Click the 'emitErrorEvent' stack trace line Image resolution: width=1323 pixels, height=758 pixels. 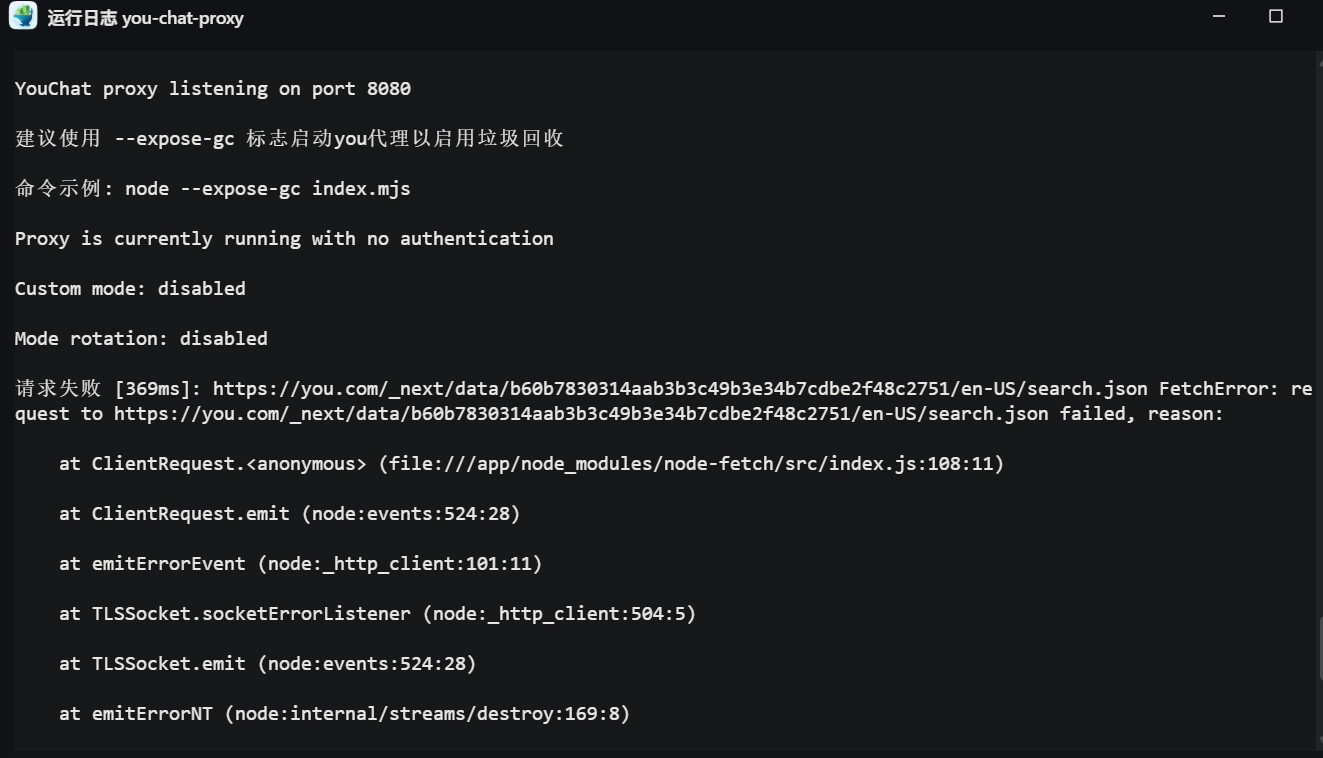[x=300, y=564]
